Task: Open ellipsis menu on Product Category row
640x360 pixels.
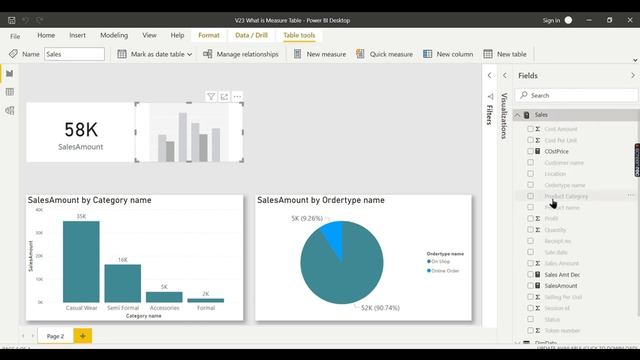Action: tap(631, 196)
